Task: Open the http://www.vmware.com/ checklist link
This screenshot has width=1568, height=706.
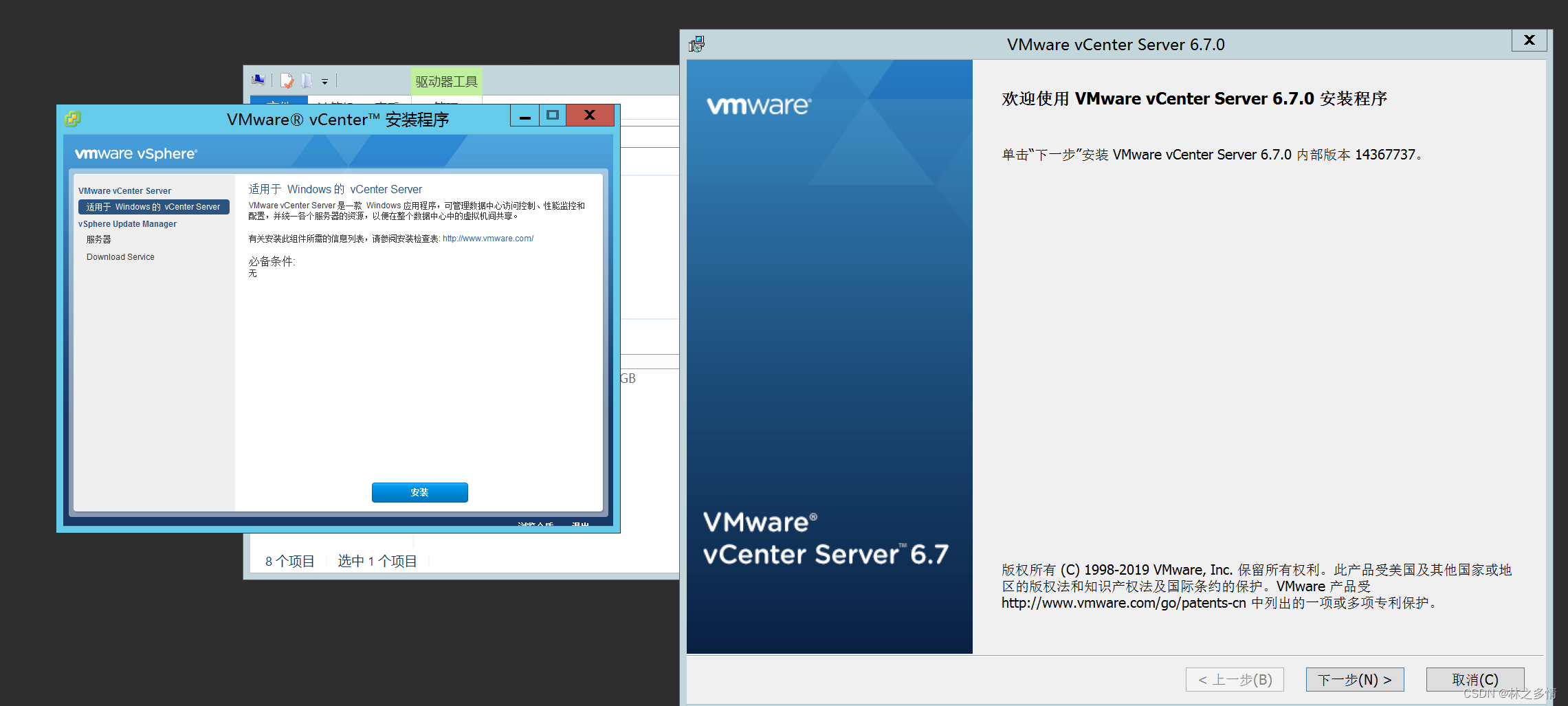Action: tap(487, 239)
